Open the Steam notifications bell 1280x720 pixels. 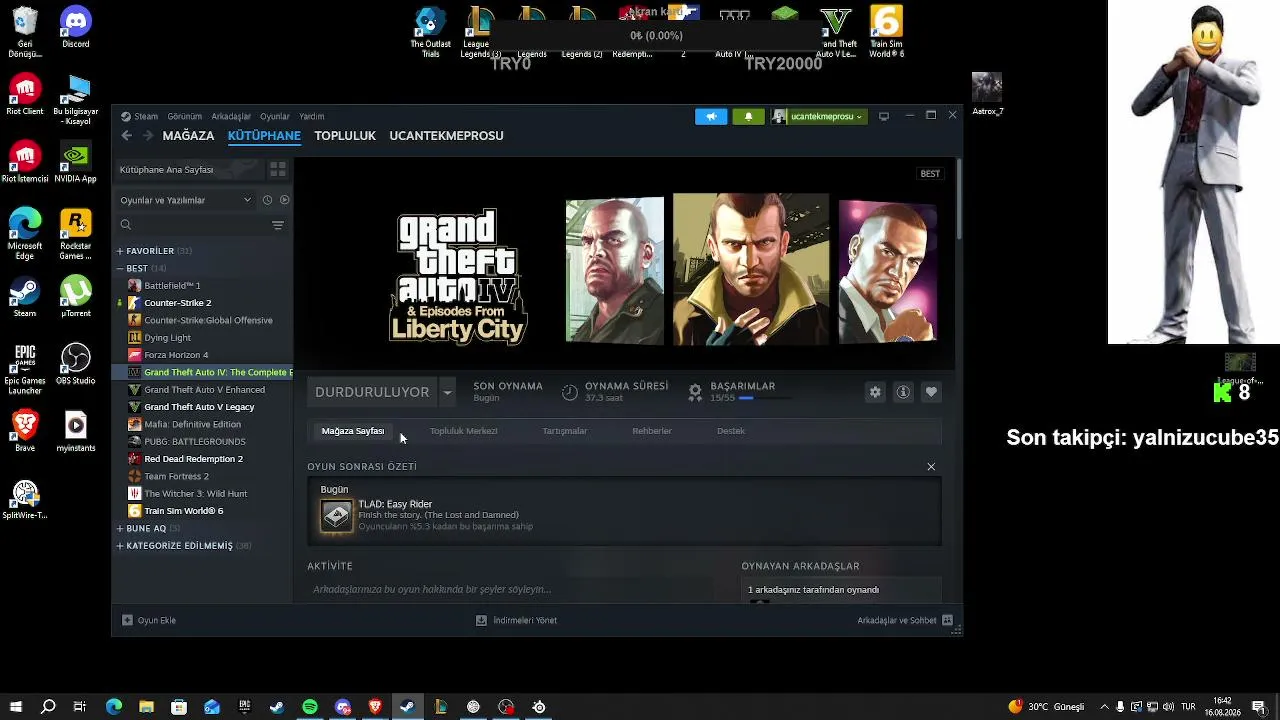pos(748,117)
